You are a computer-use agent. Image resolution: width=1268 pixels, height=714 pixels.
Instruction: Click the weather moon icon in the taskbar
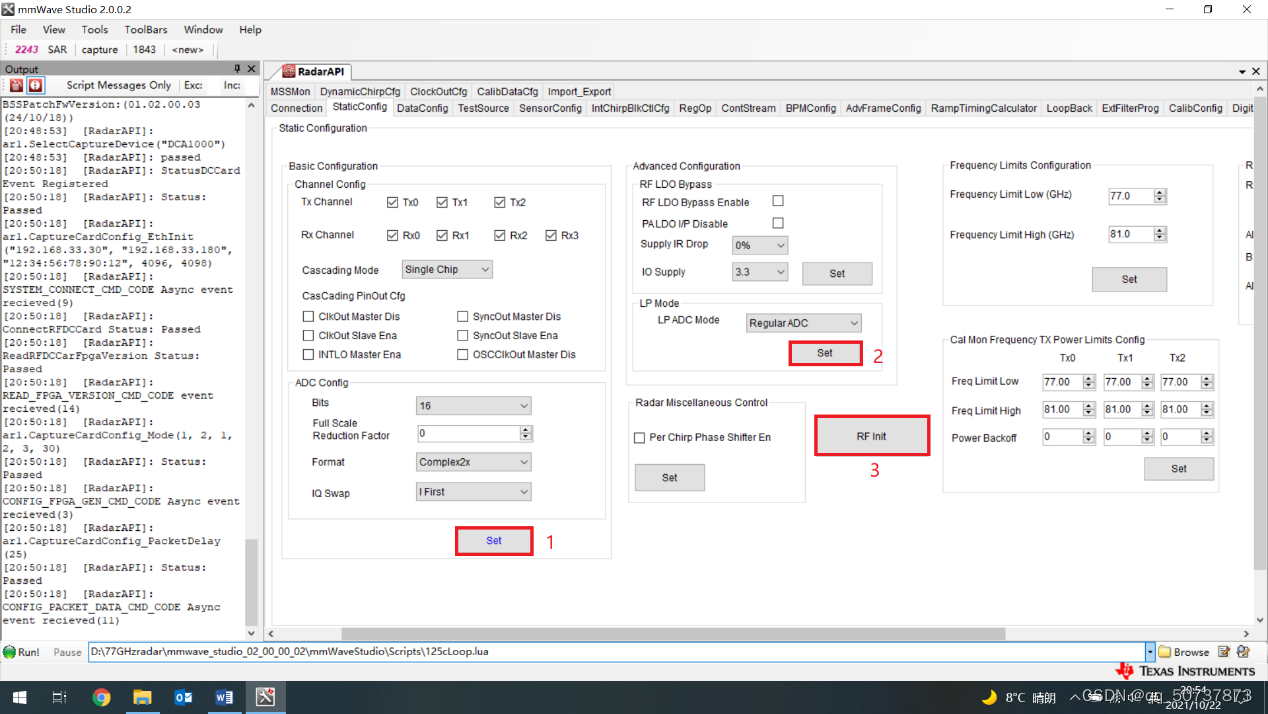point(989,697)
